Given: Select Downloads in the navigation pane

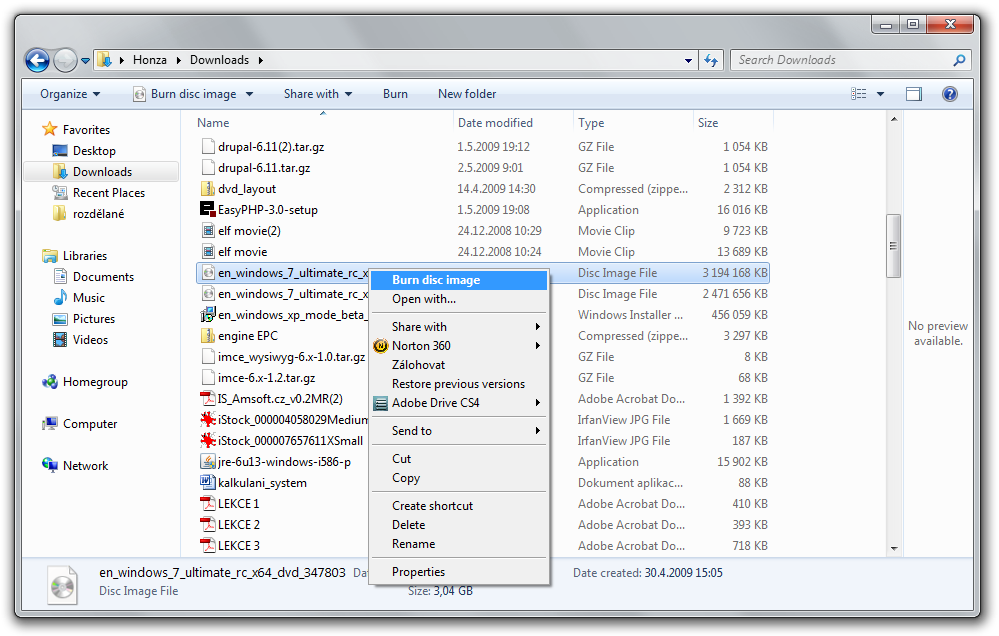Looking at the screenshot, I should point(101,171).
